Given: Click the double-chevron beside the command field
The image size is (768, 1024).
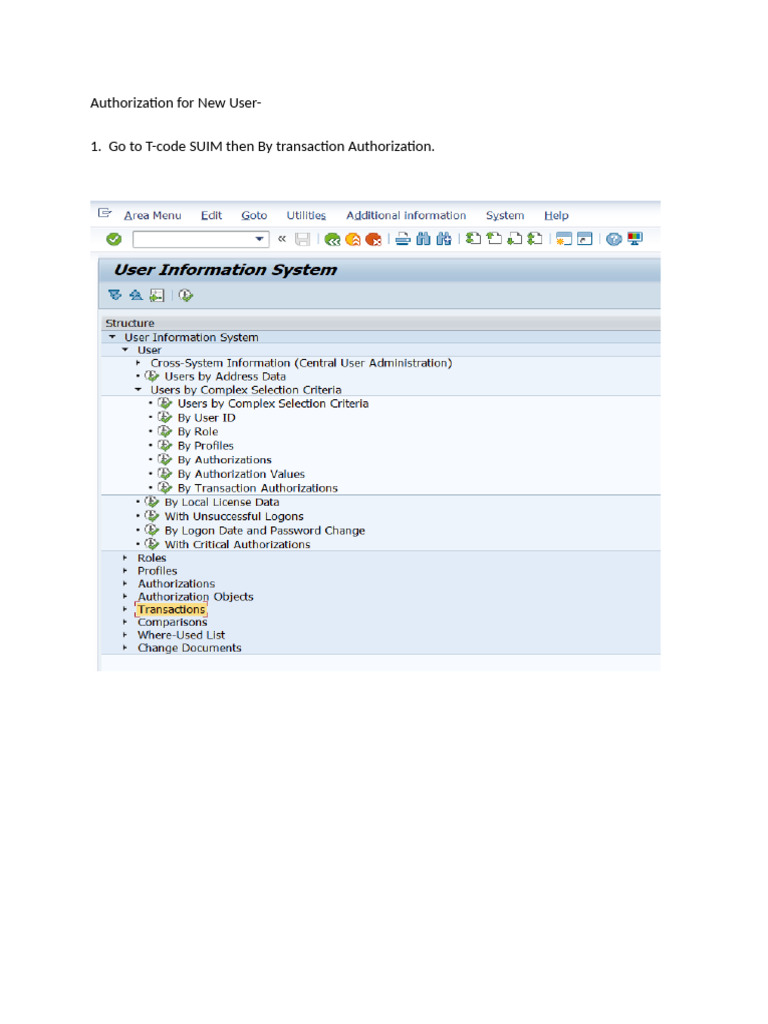Looking at the screenshot, I should click(x=281, y=239).
